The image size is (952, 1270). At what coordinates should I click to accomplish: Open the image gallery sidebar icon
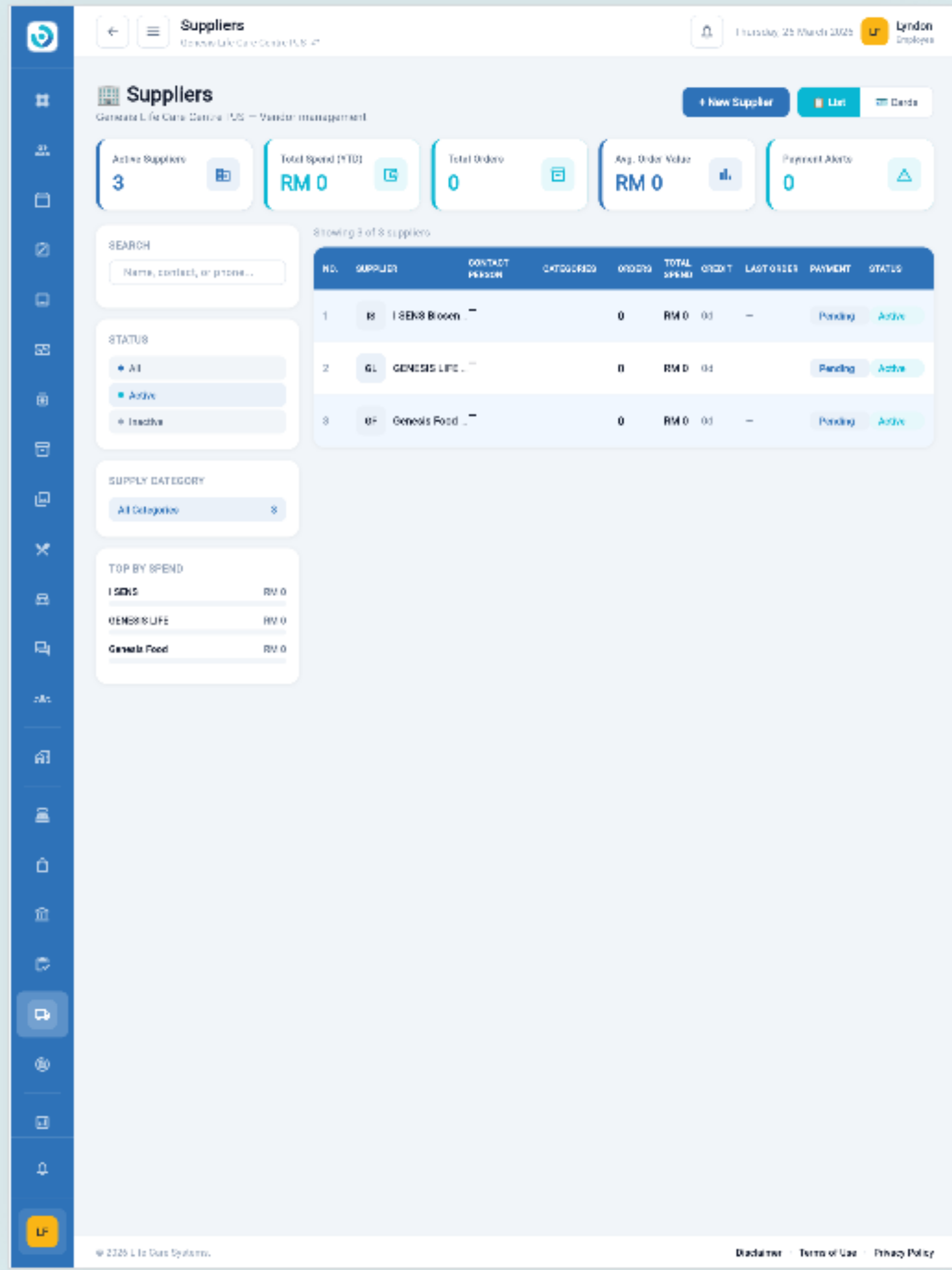point(42,499)
